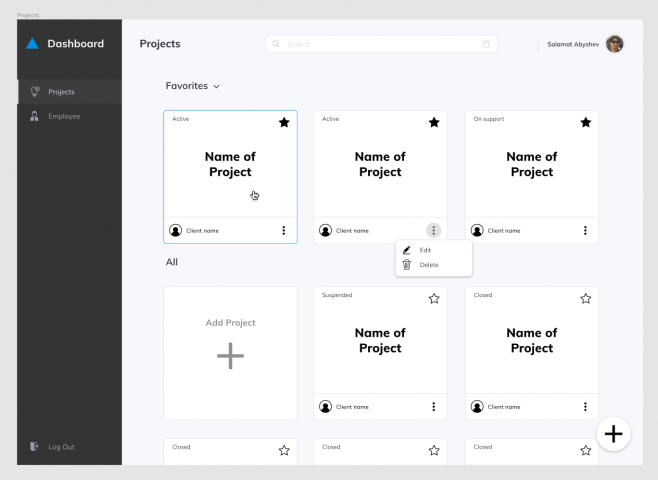Focus the Search input field

click(381, 44)
